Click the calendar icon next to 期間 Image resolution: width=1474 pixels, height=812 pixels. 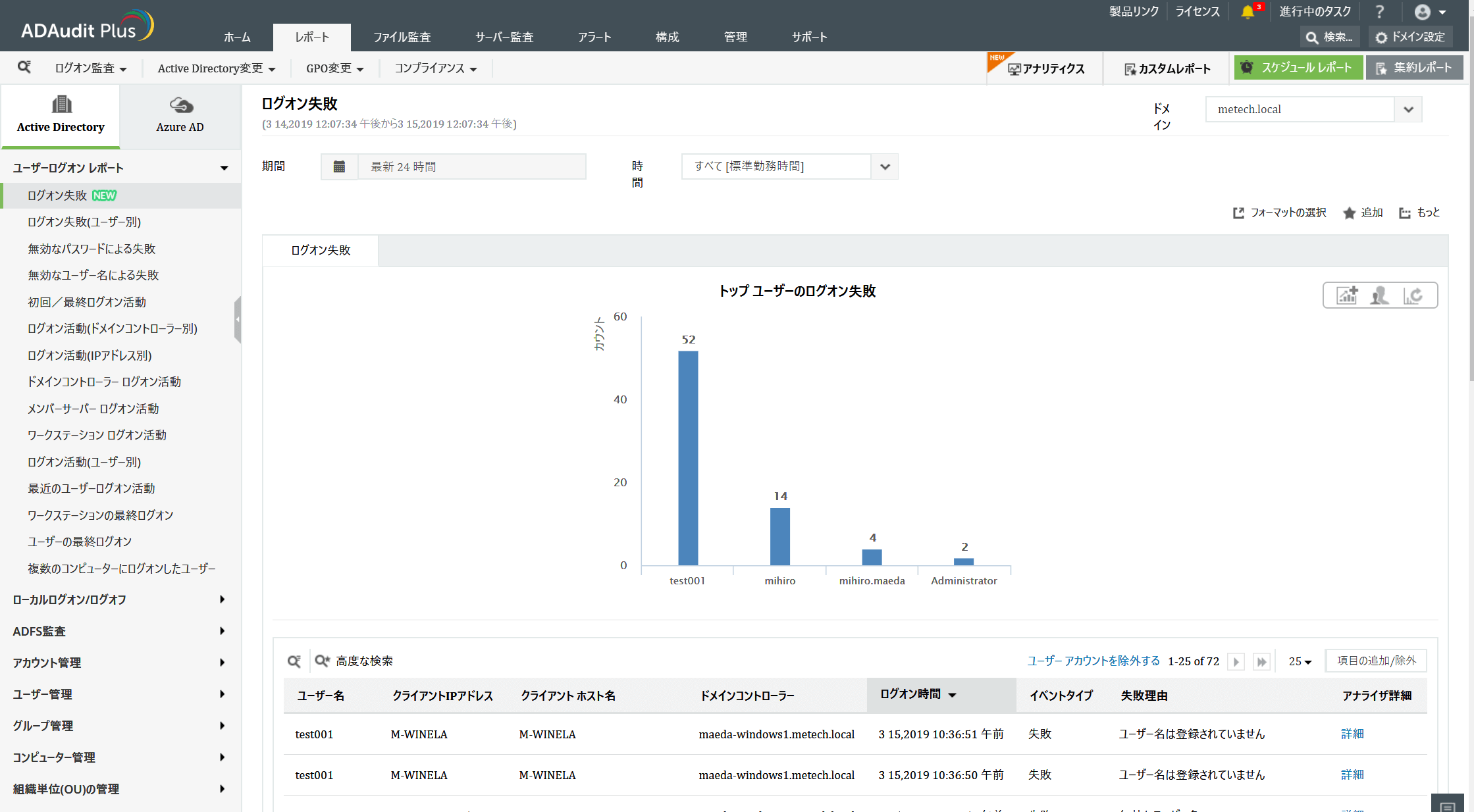pos(339,166)
